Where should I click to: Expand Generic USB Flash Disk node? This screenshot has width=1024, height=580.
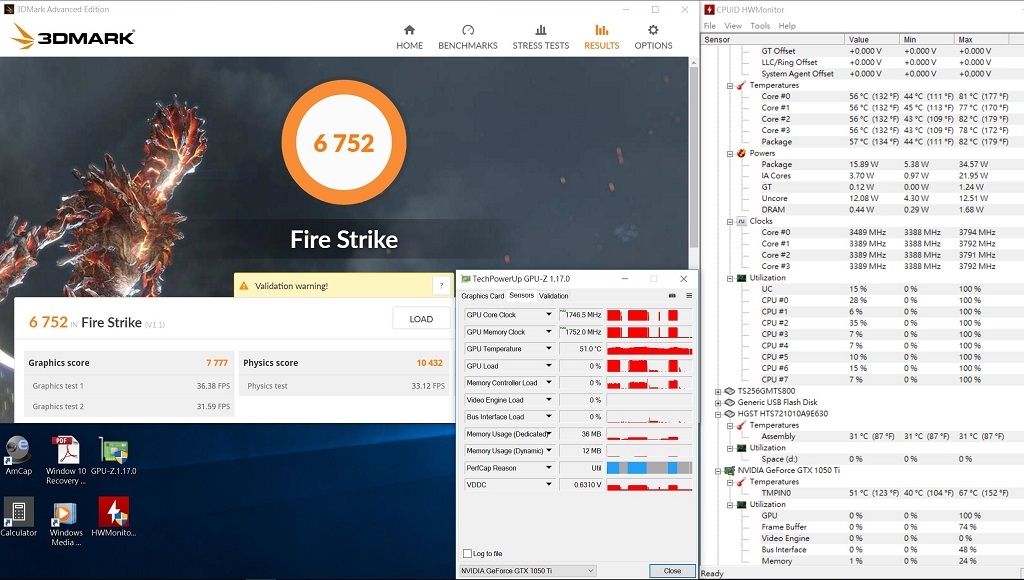point(718,402)
